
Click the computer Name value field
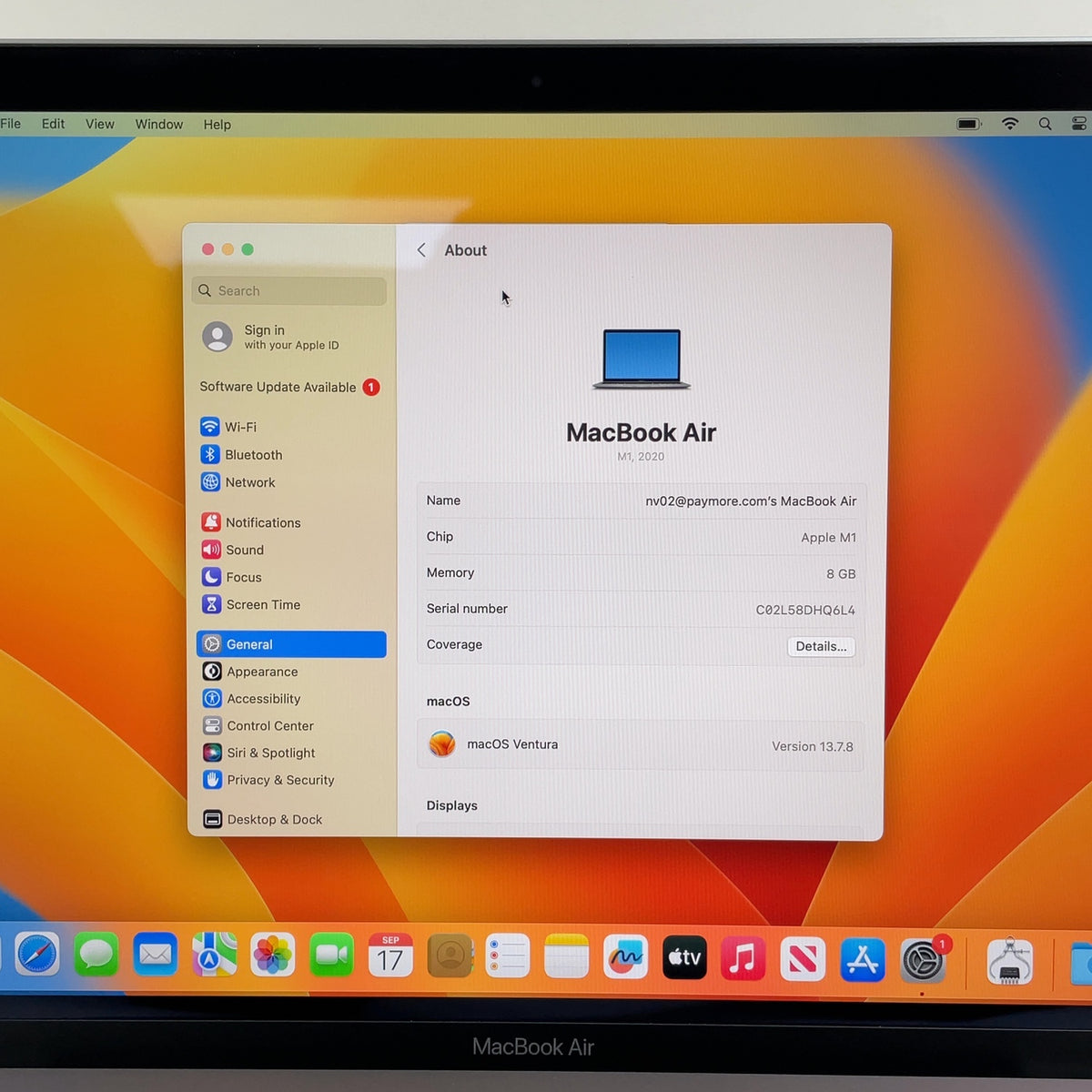[x=751, y=501]
